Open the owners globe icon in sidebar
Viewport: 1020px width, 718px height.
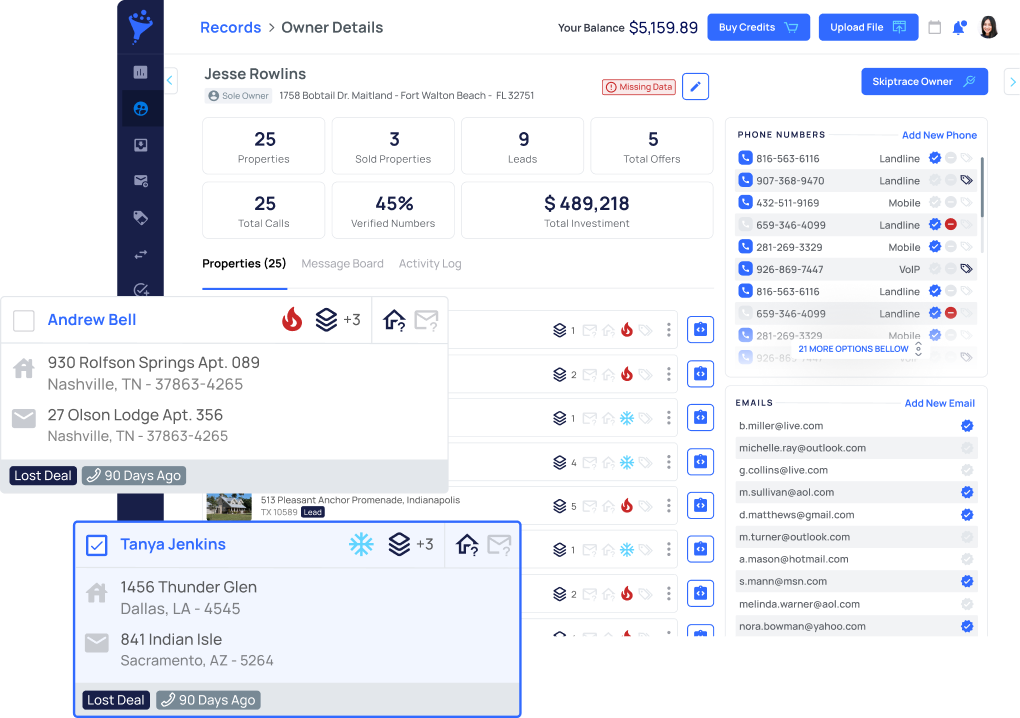[x=141, y=109]
